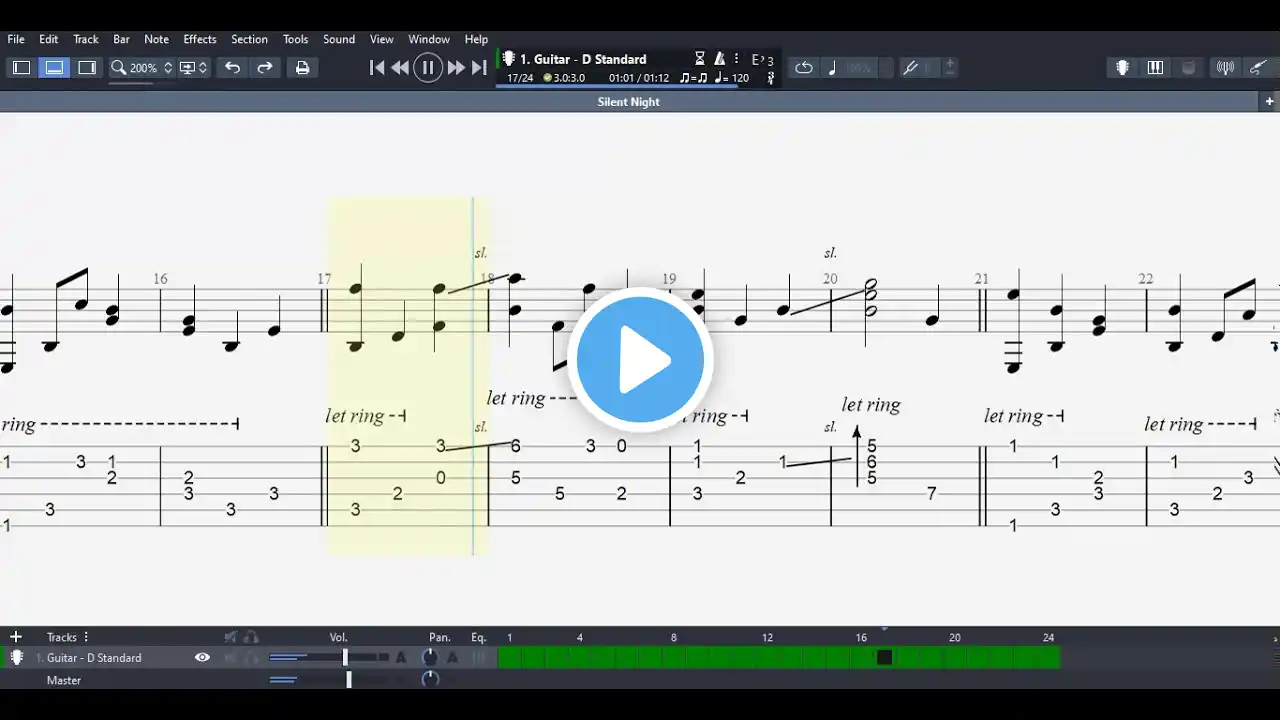Undo the last action
This screenshot has width=1280, height=720.
[x=232, y=68]
